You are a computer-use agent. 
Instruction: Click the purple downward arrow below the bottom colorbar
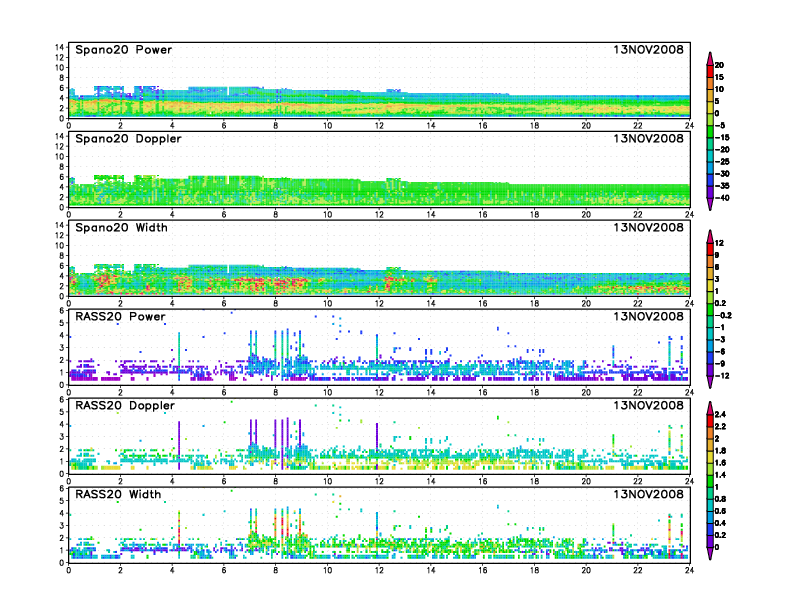pos(710,553)
